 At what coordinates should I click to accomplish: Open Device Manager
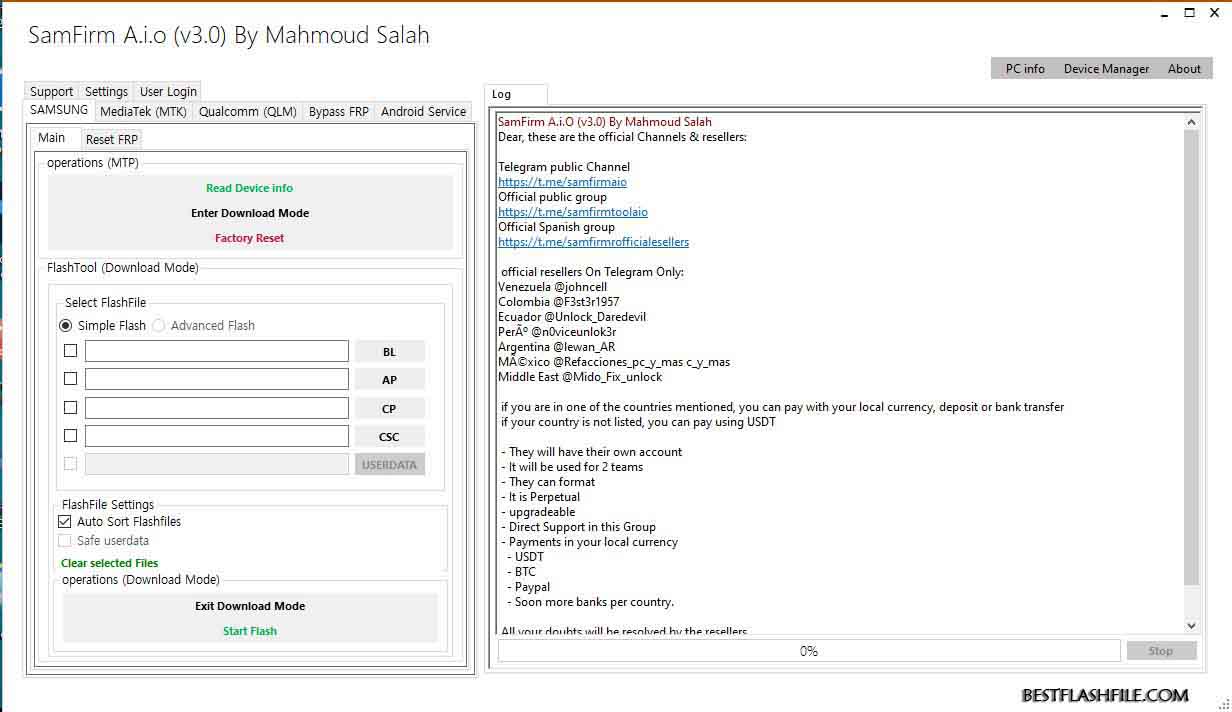point(1106,69)
